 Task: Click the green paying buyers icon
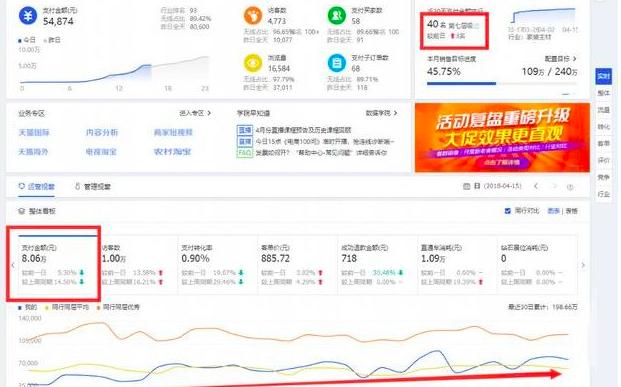tap(337, 16)
